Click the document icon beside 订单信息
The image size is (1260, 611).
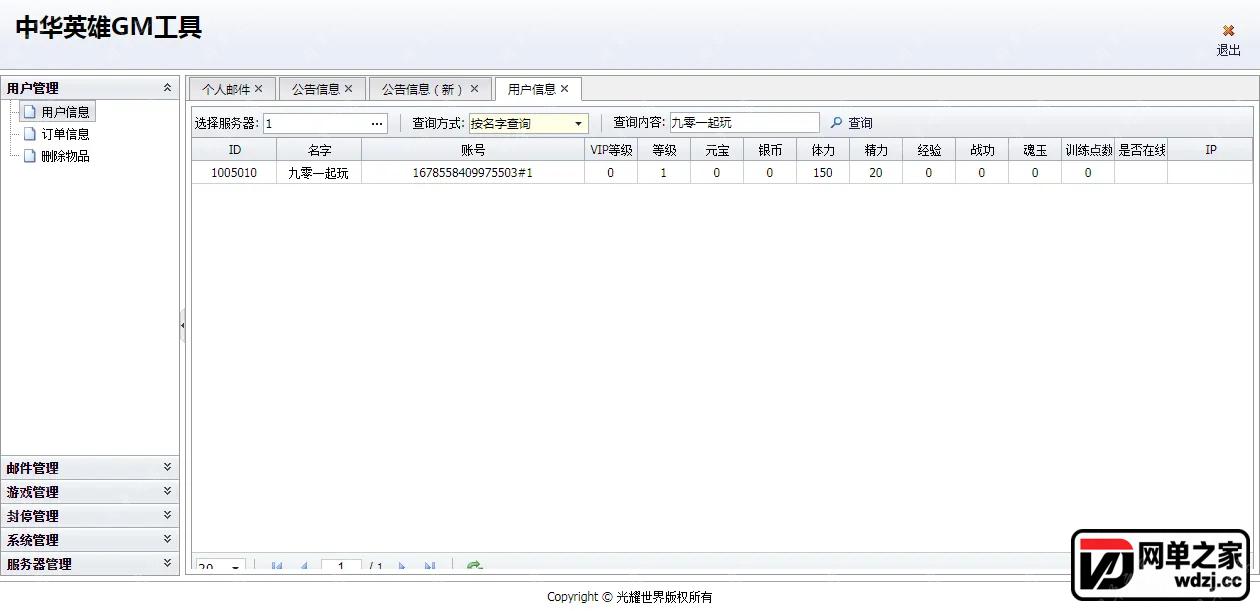(x=30, y=134)
